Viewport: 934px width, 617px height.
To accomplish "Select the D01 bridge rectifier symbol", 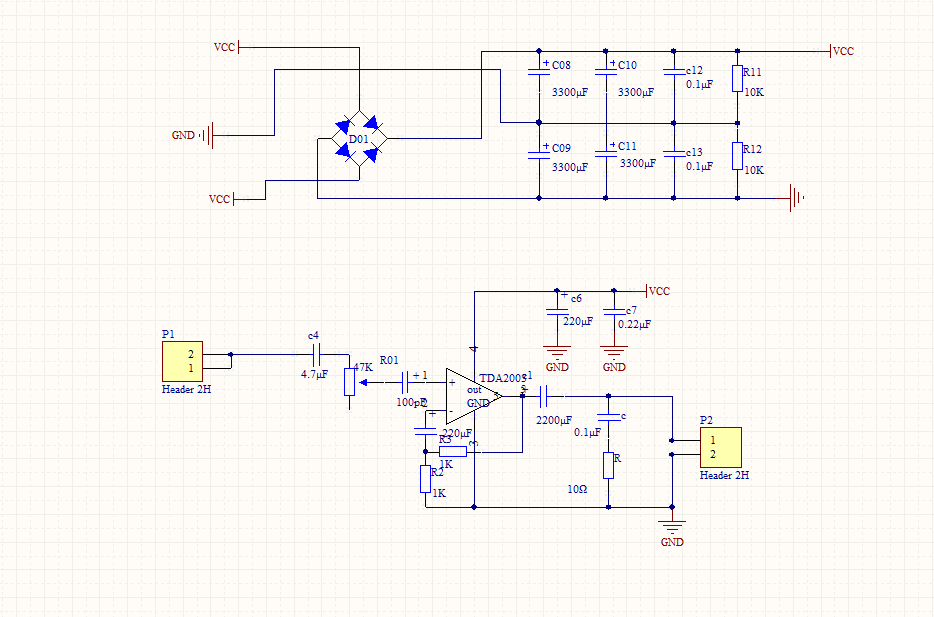I will (x=358, y=138).
